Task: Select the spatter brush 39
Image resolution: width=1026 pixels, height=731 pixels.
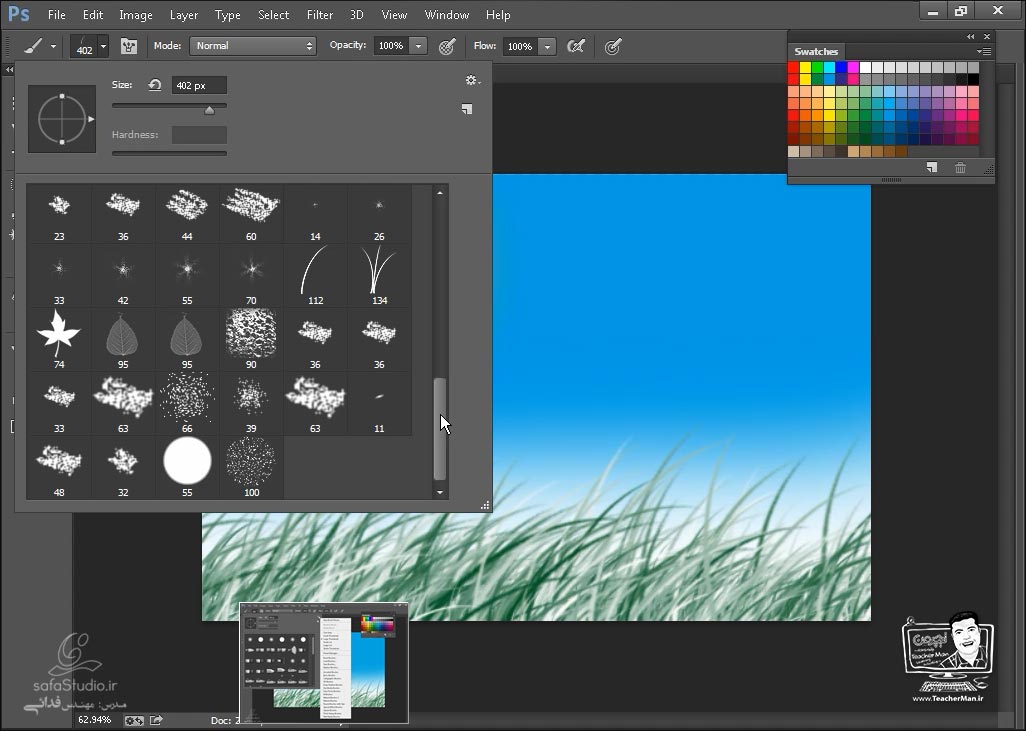Action: [251, 403]
